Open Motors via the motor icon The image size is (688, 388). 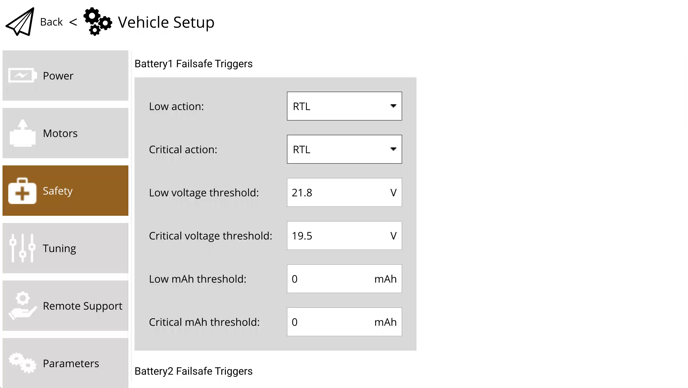[x=22, y=133]
